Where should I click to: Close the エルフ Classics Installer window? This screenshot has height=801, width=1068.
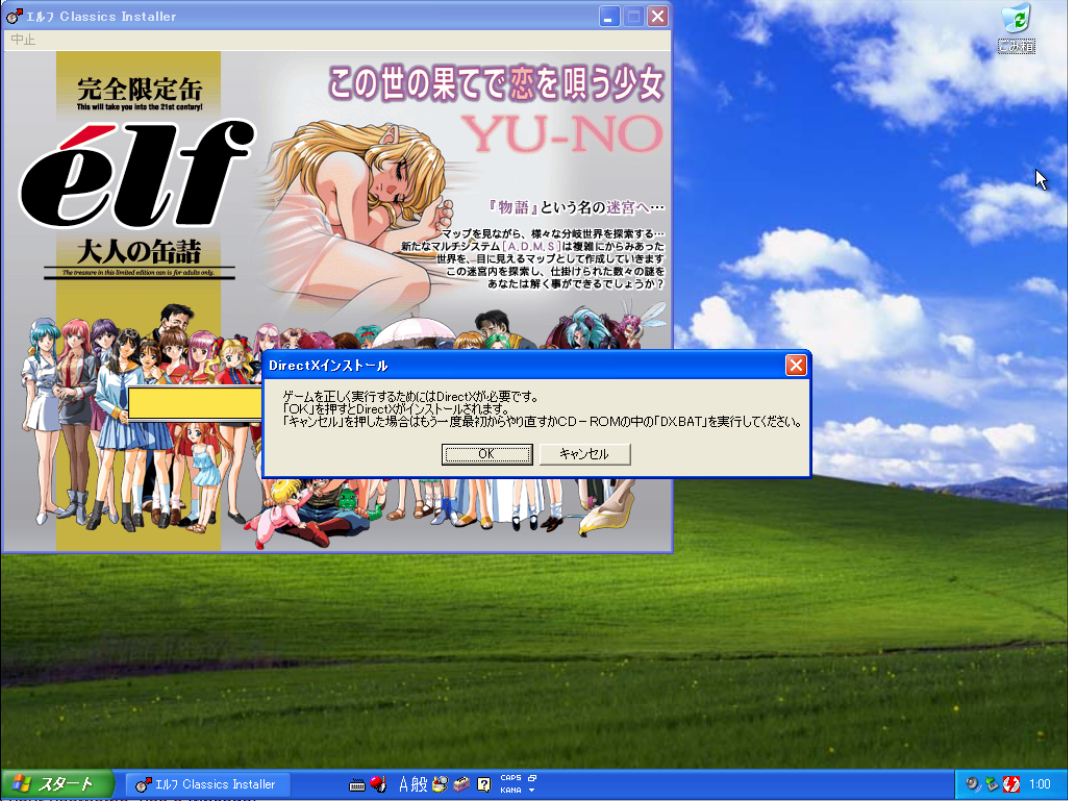pos(657,16)
